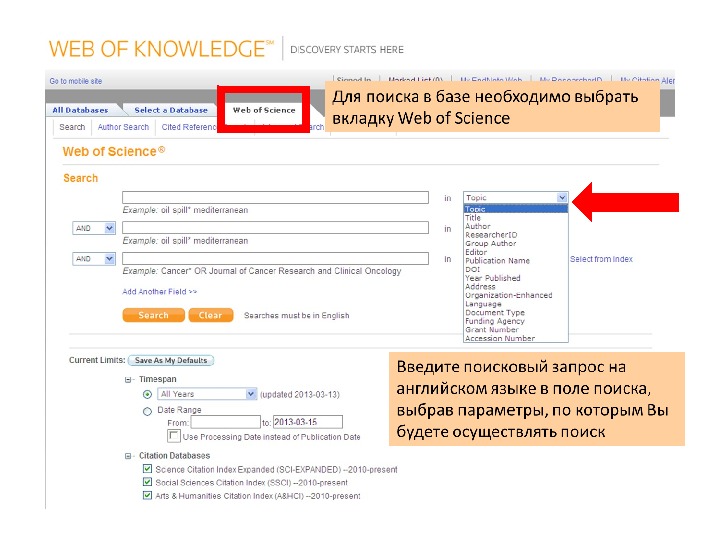Click the orange Search button
Viewport: 720px width, 540px height.
[x=153, y=315]
